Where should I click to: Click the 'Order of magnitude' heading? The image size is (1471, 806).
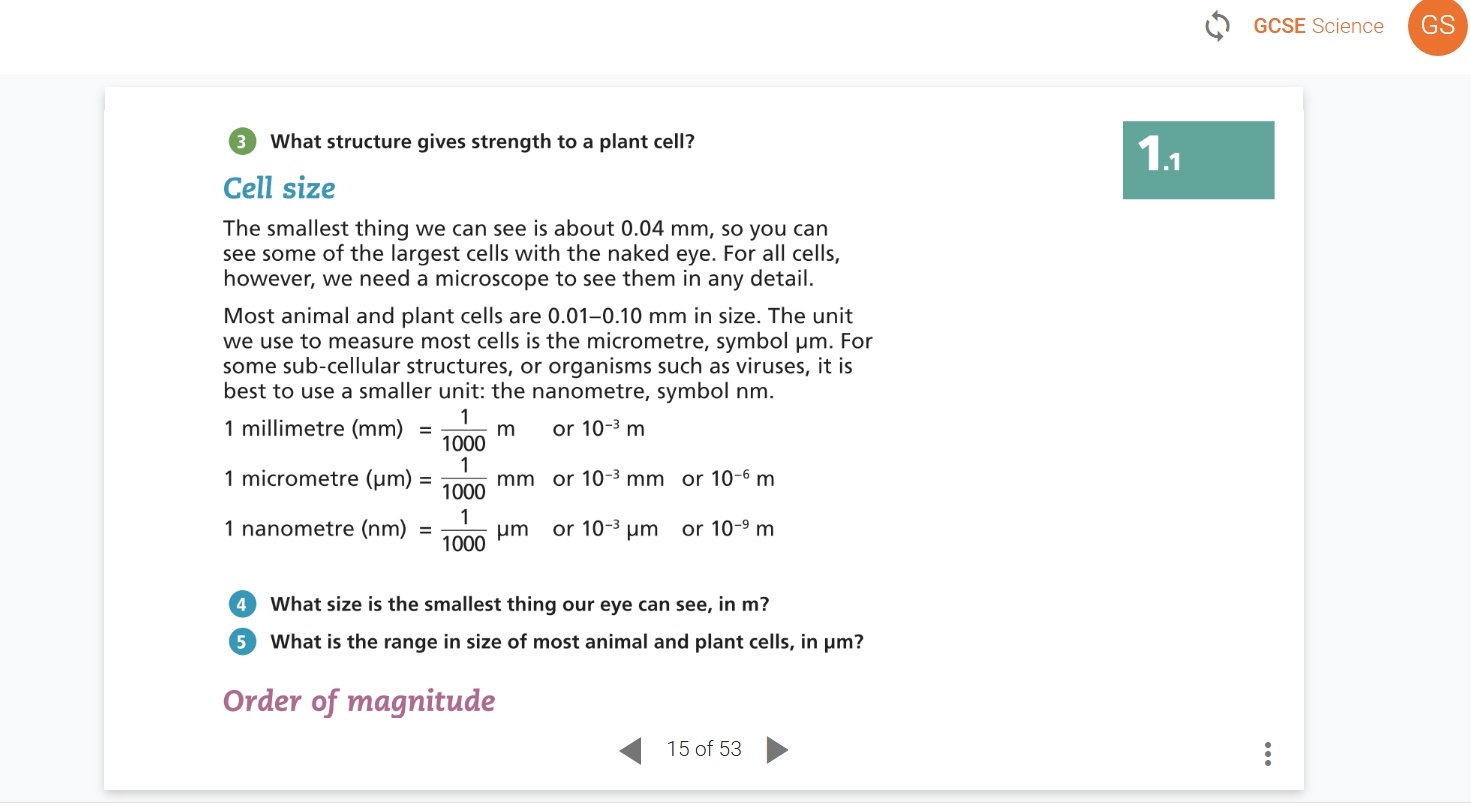click(359, 700)
